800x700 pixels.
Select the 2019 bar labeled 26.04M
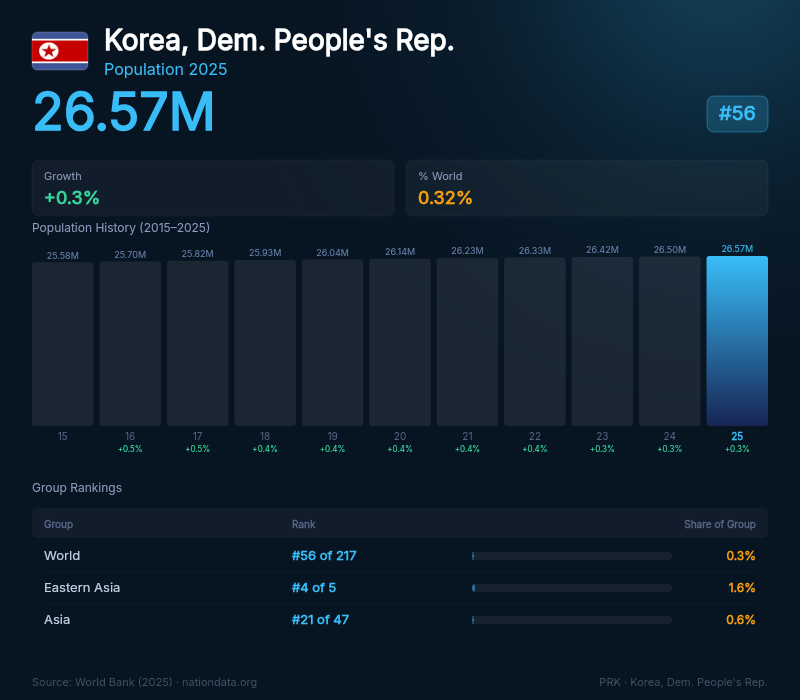[x=332, y=342]
